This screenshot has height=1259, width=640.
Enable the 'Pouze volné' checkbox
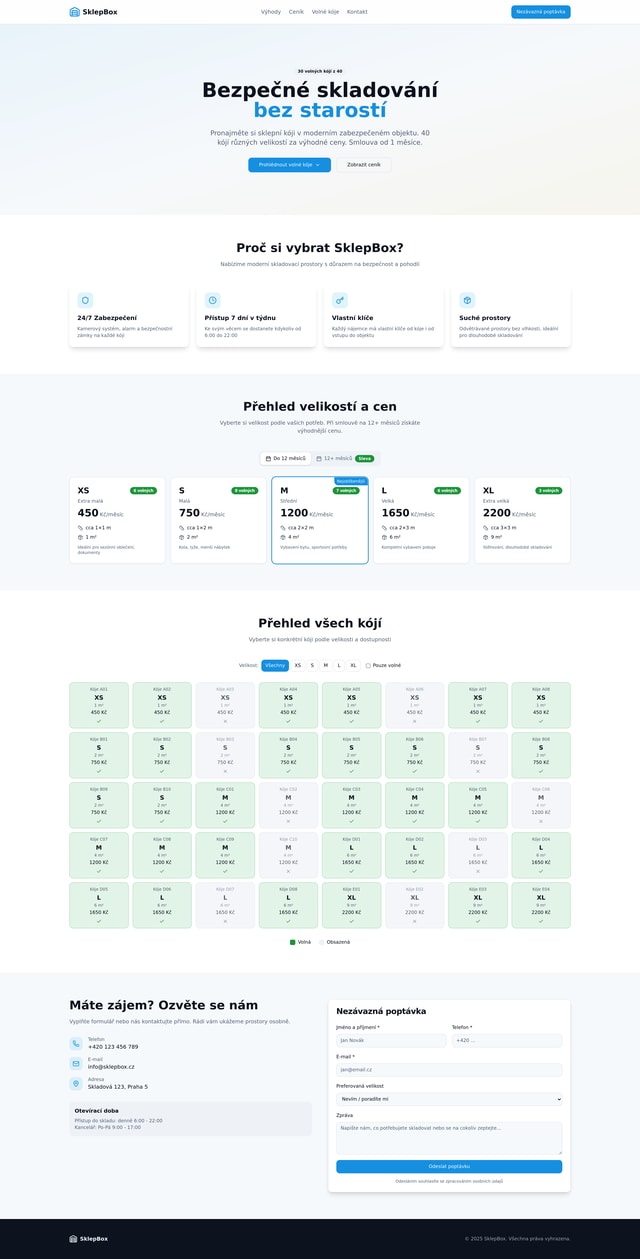point(368,665)
